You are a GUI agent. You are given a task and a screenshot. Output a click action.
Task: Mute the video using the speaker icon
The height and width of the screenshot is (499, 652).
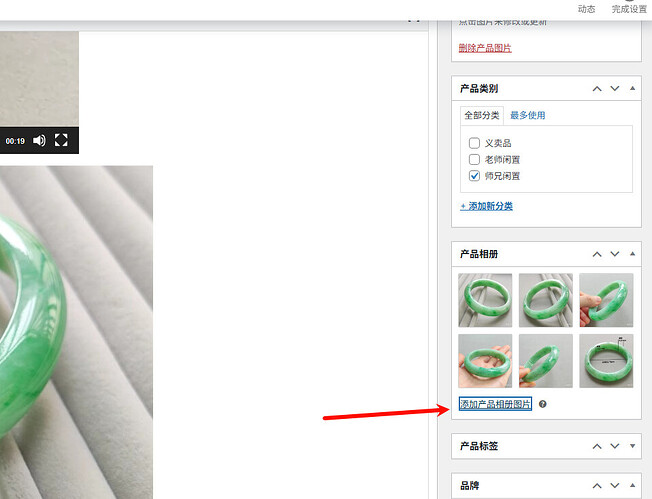pos(40,141)
